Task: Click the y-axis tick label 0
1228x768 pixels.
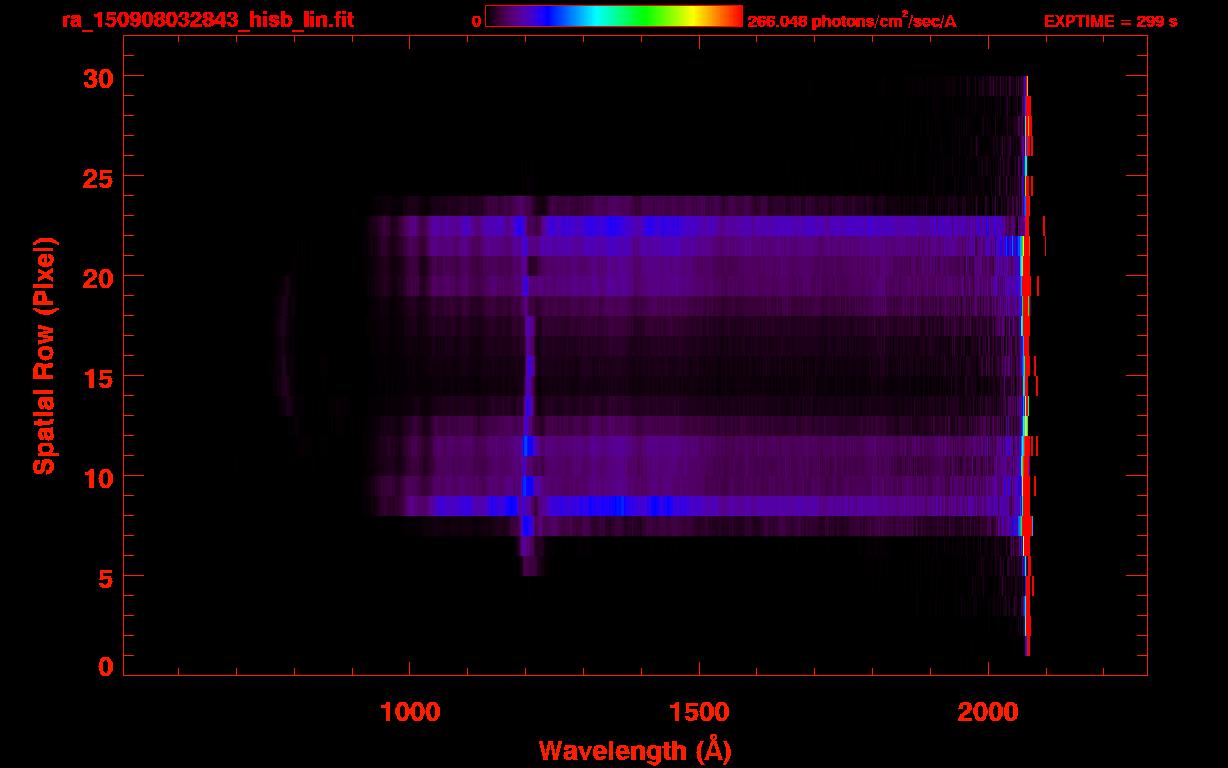Action: tap(105, 667)
